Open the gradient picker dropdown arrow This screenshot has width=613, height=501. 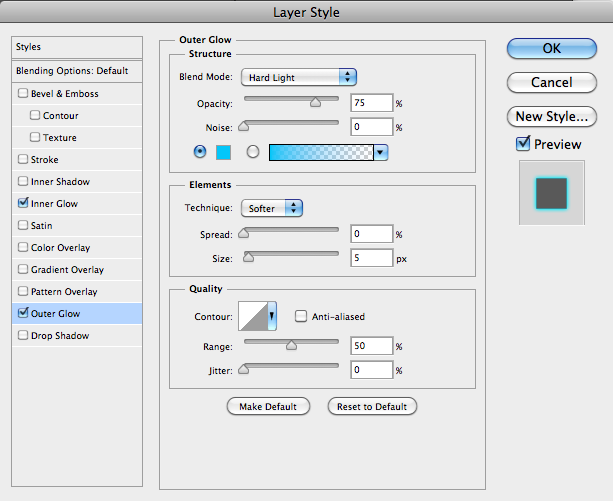[380, 152]
